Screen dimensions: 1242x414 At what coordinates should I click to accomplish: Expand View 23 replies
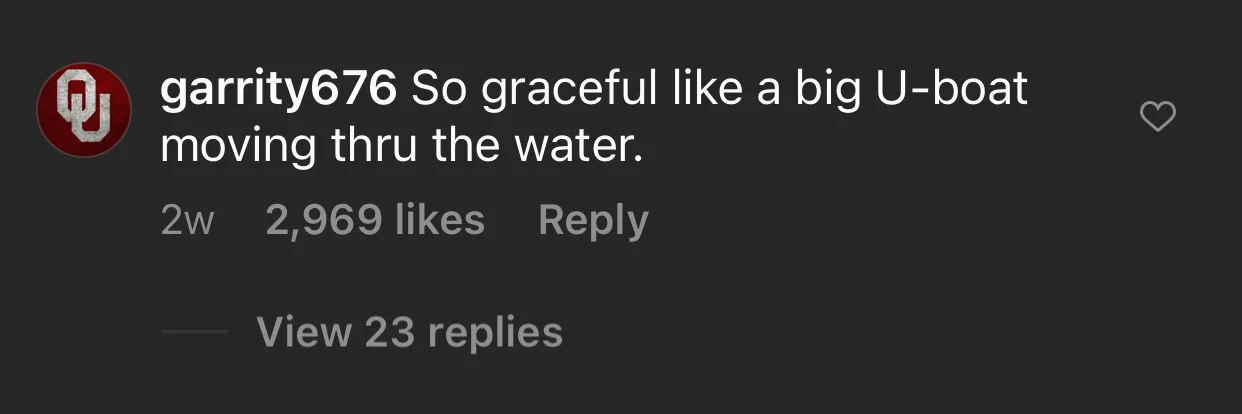(x=409, y=332)
